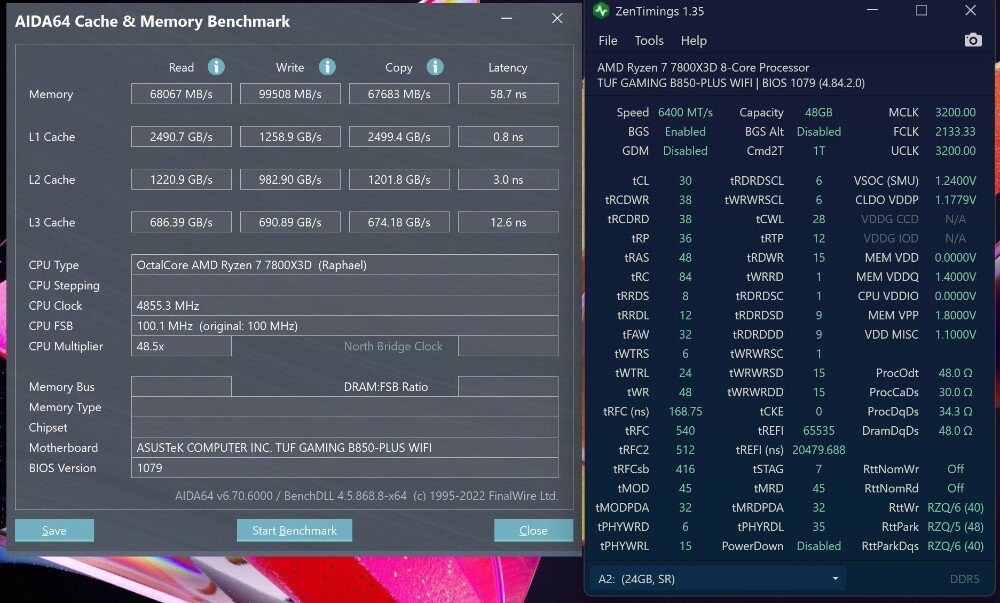Click L1 Cache Copy value 2499.4 GB/s
The image size is (1000, 603).
[x=399, y=136]
